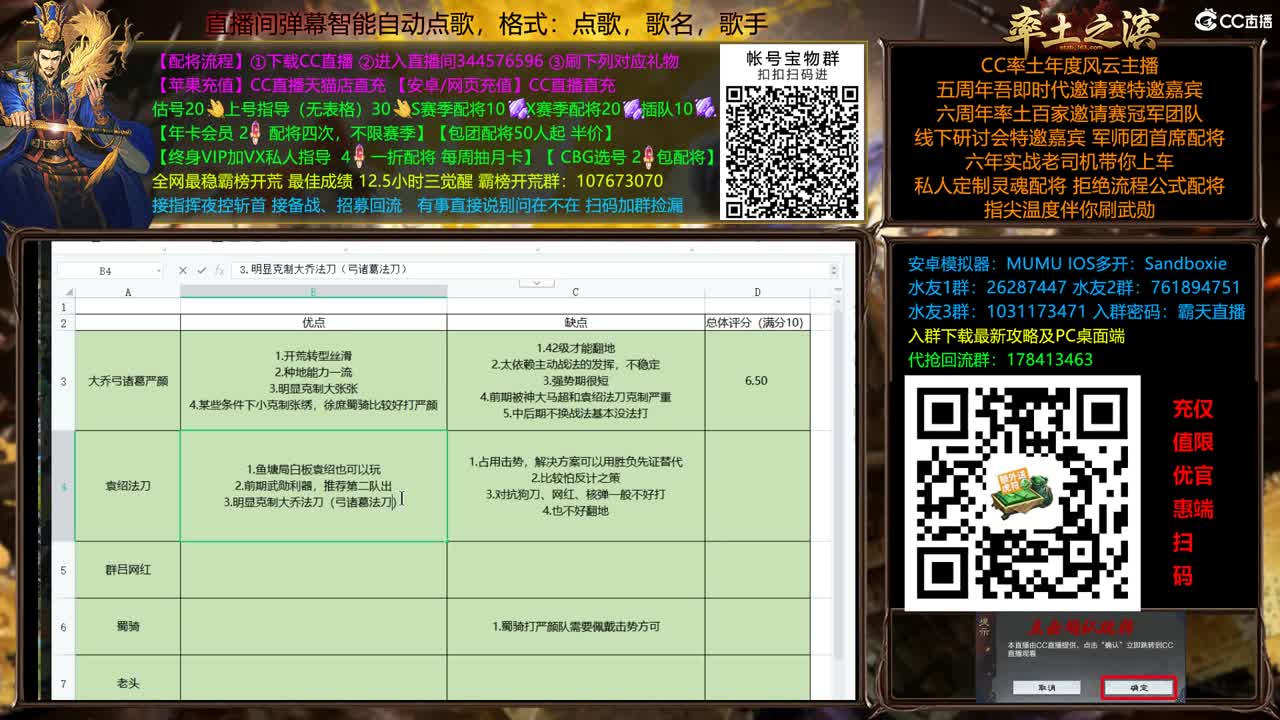1280x720 pixels.
Task: Click the 率土之滨 game logo
Action: (1083, 28)
